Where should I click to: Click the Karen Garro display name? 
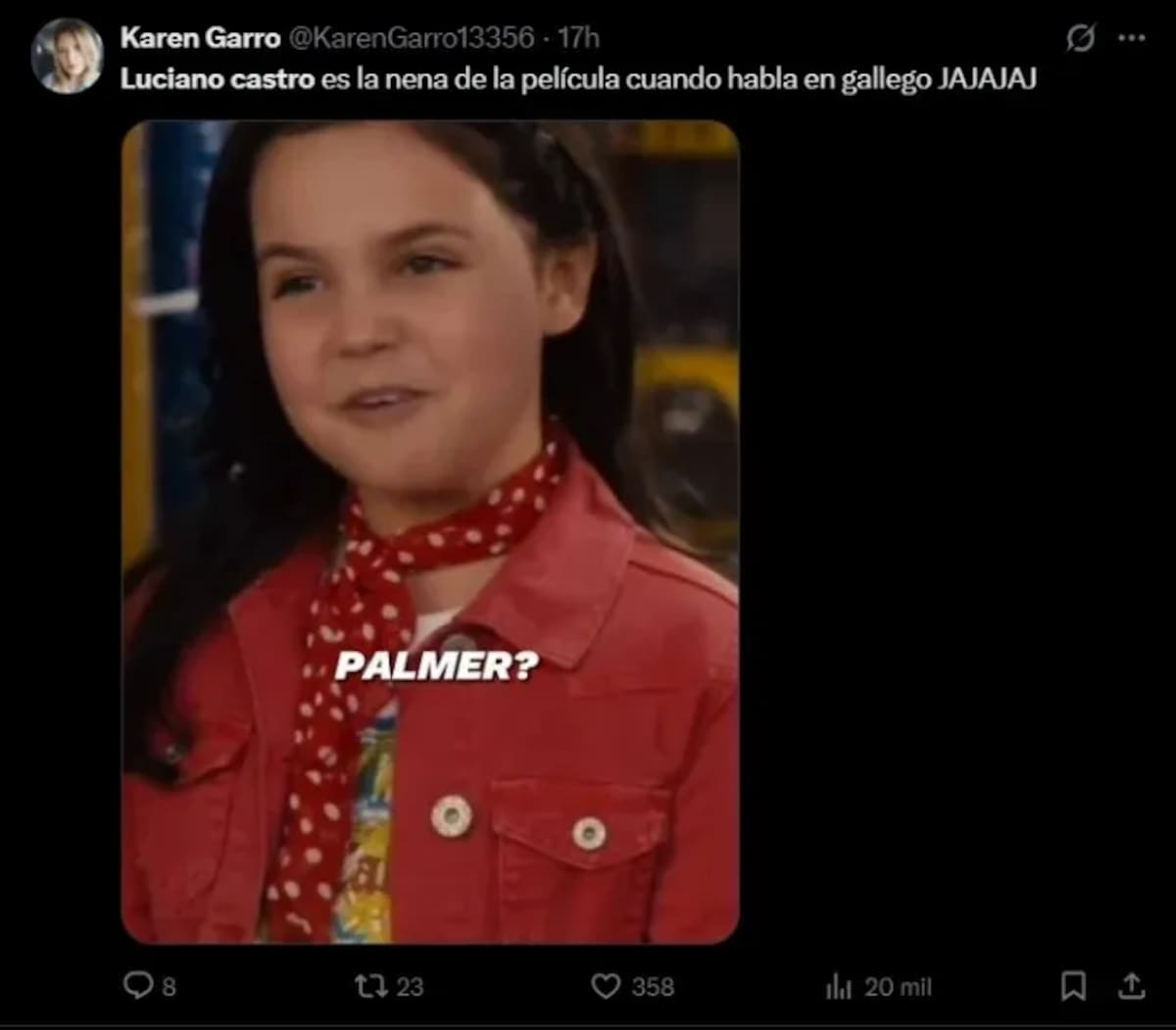(x=200, y=38)
